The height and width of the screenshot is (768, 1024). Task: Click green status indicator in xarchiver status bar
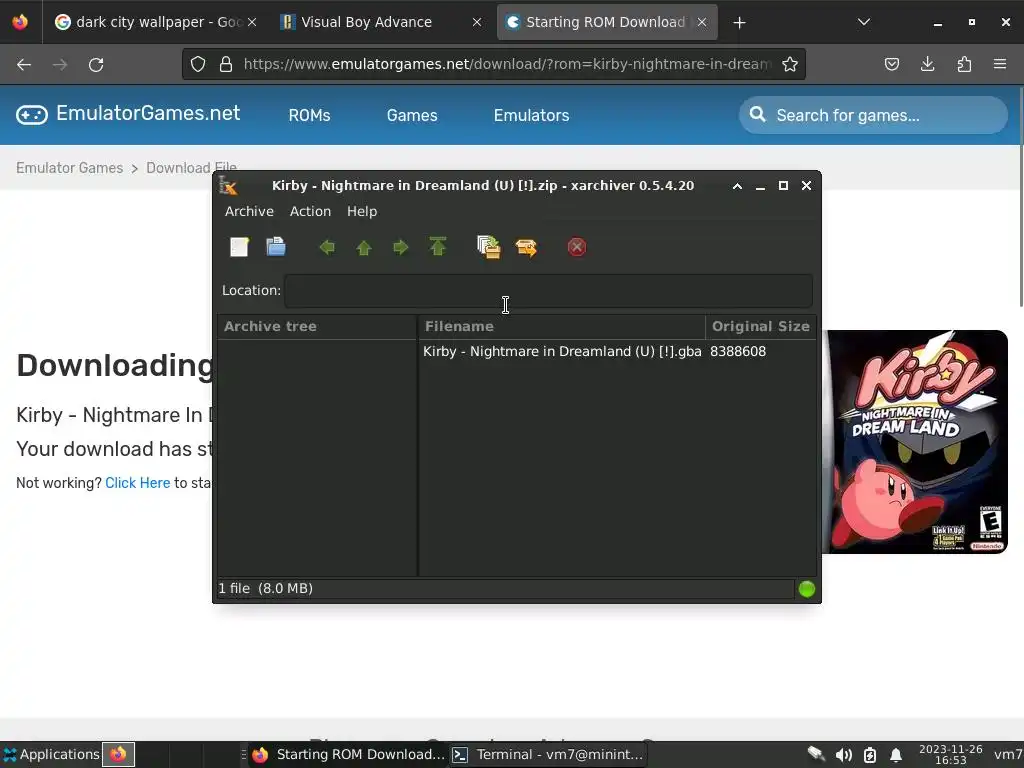tap(807, 589)
